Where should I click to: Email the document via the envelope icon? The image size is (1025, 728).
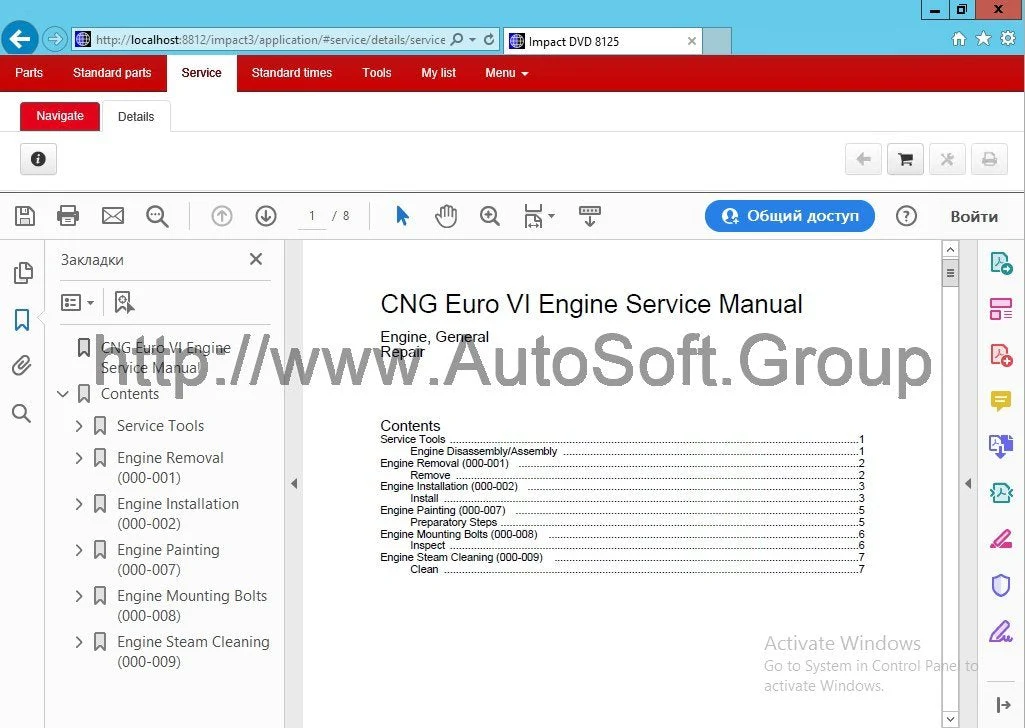[113, 216]
